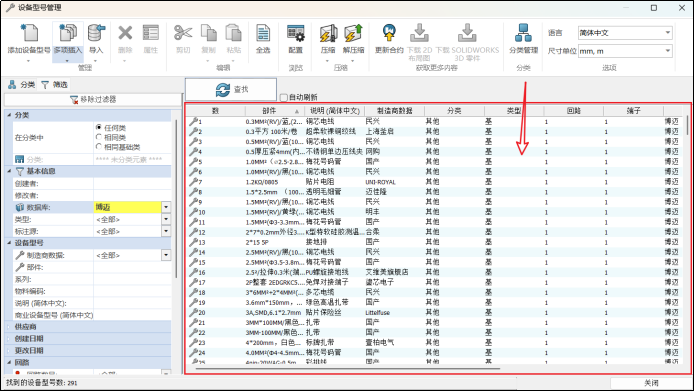Collapse the 基本信息 section
Screen dimensions: 695x392
coord(9,171)
